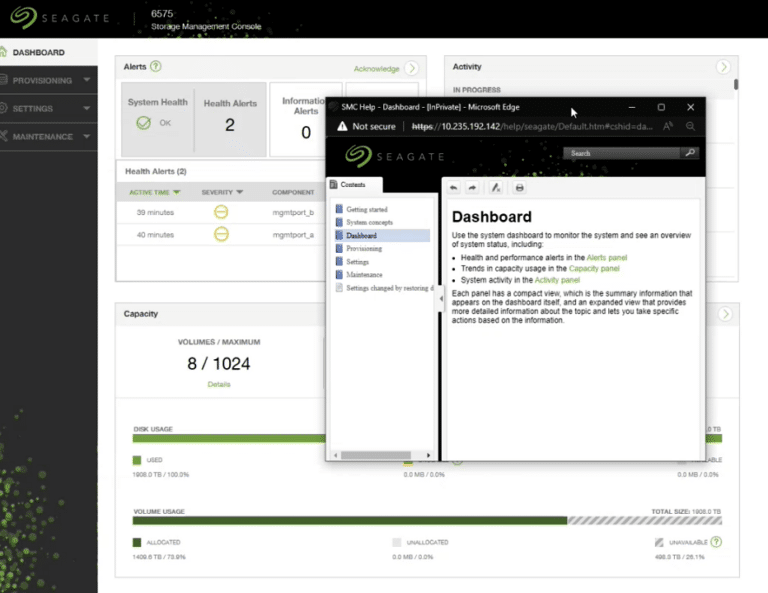
Task: Select Dashboard in help contents
Action: [382, 236]
